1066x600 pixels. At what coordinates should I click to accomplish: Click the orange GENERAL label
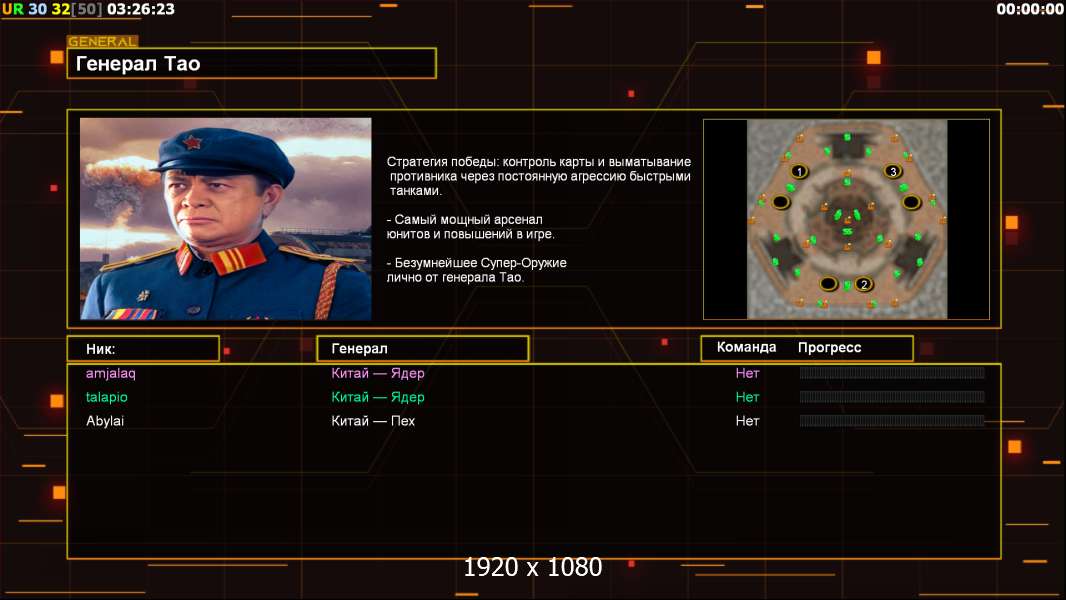click(x=103, y=41)
